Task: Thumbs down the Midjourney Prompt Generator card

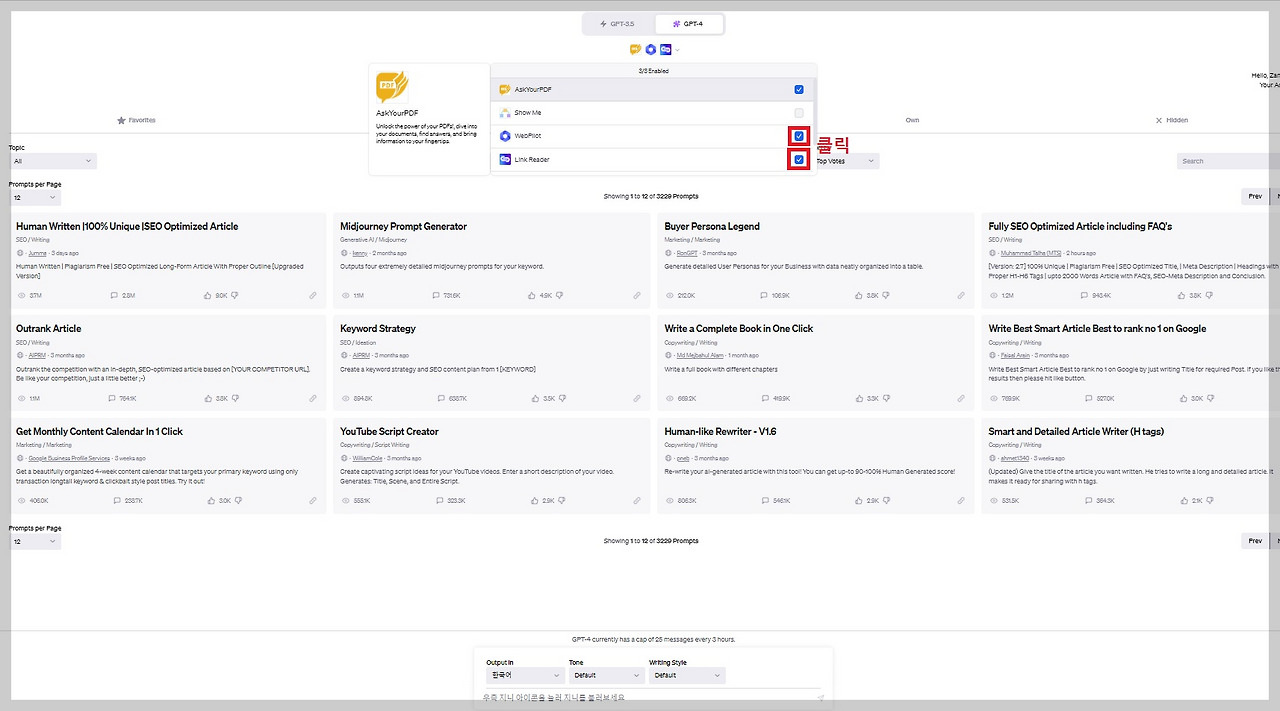Action: (x=559, y=296)
